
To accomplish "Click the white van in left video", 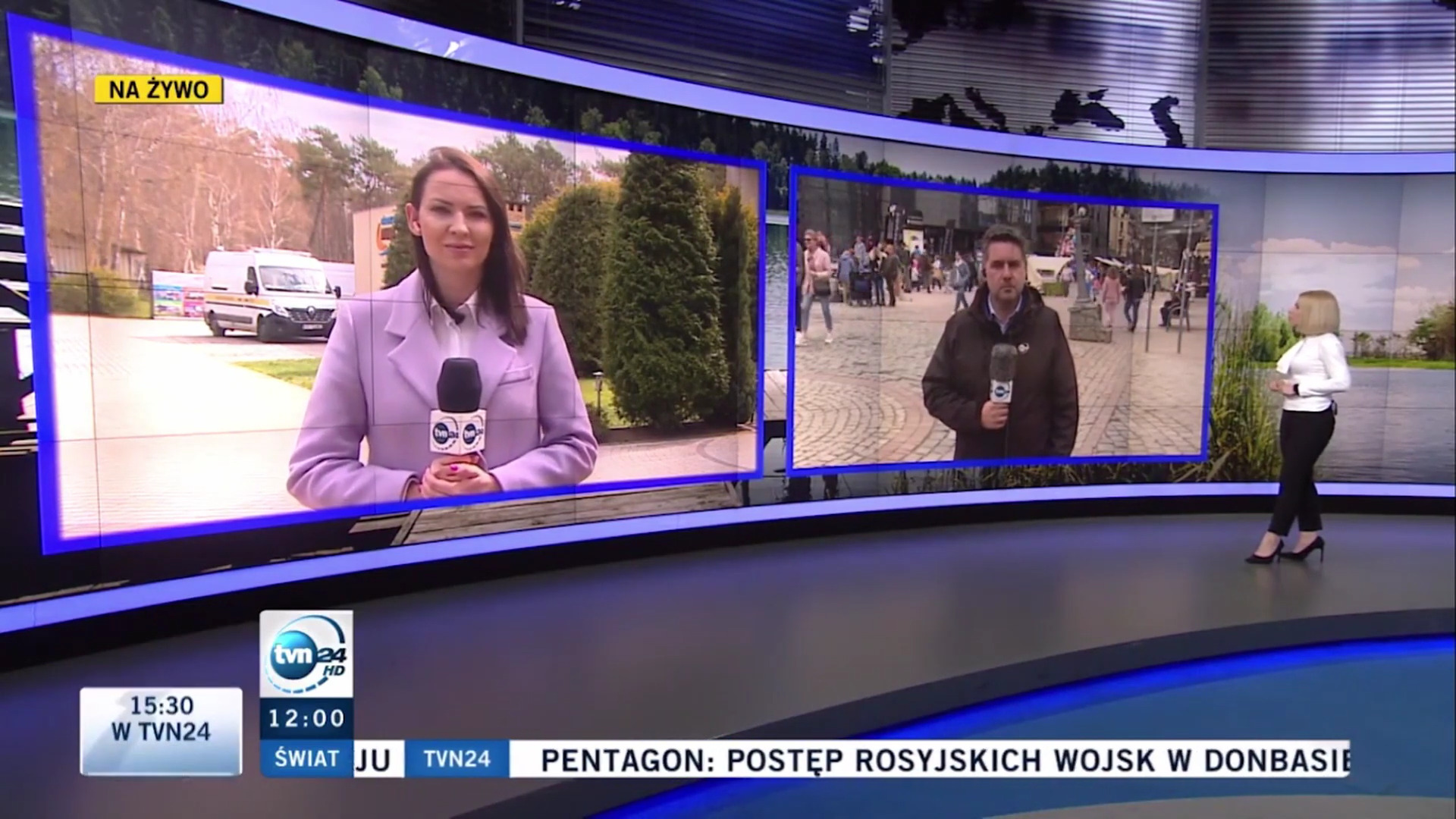I will point(270,294).
